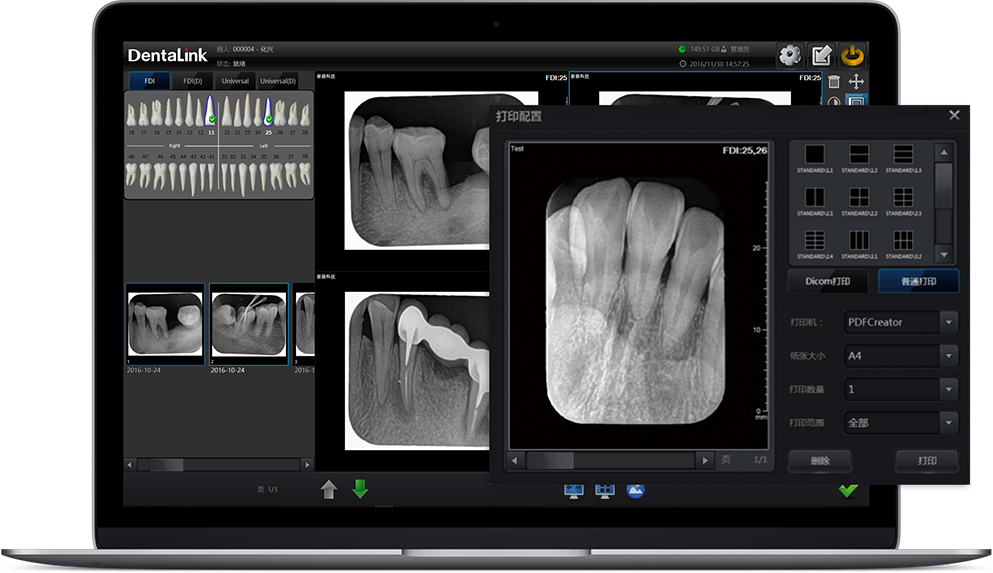This screenshot has width=993, height=573.
Task: Switch to the Universal(D) tab
Action: coord(277,81)
